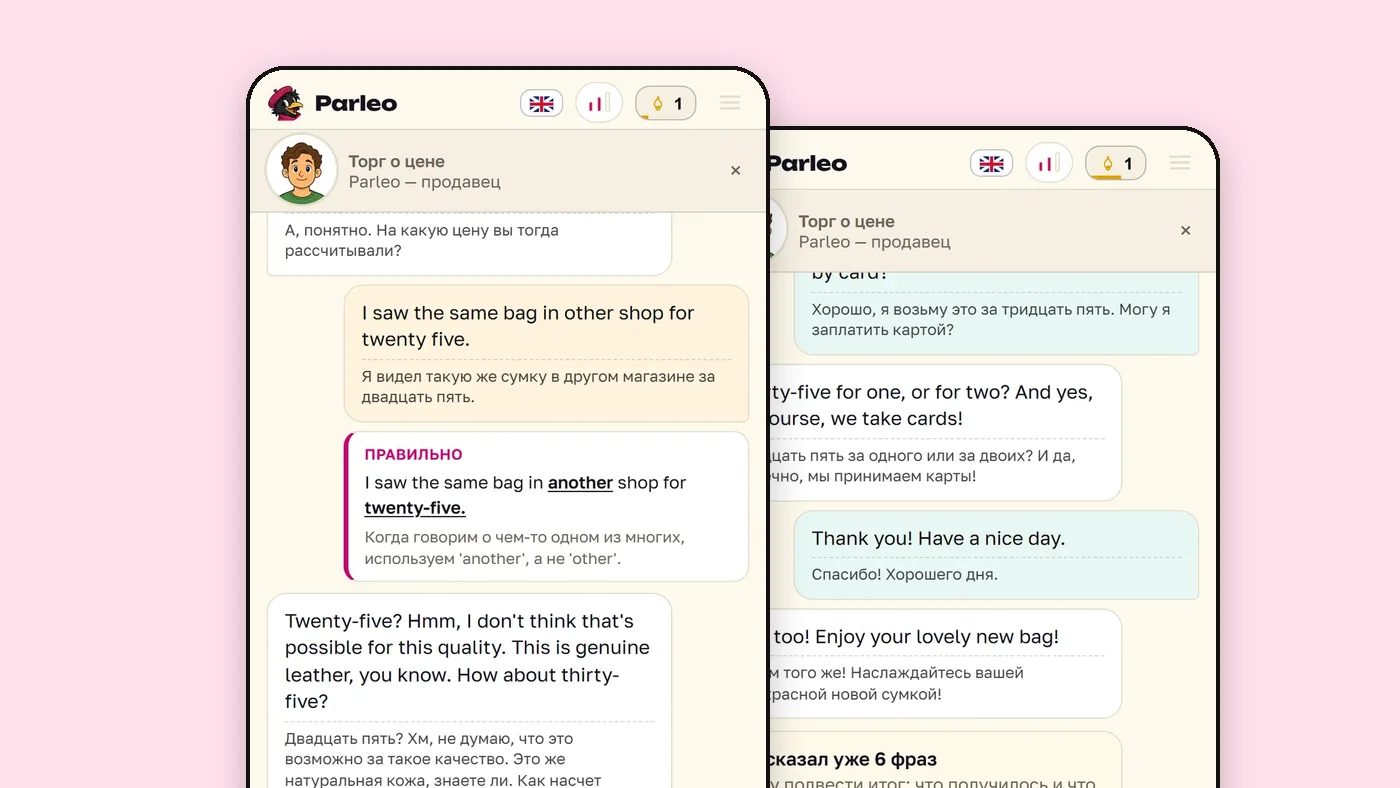1400x788 pixels.
Task: Click the 'Торг о цене' title on left phone
Action: click(397, 162)
